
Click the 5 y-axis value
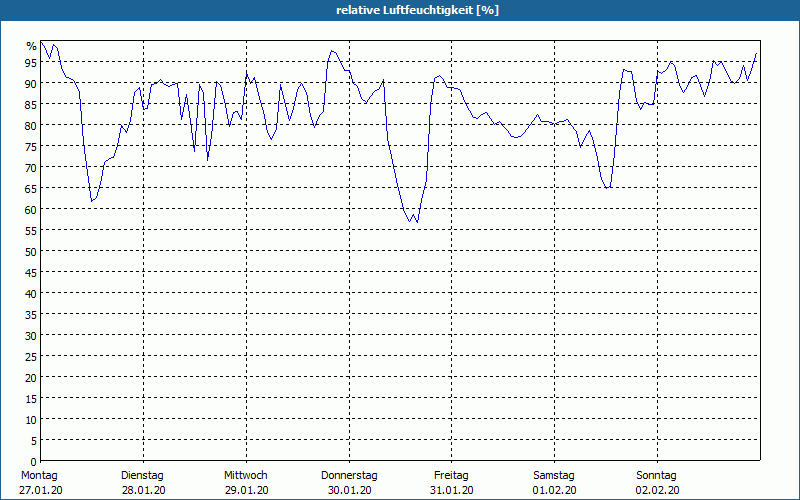pyautogui.click(x=34, y=441)
